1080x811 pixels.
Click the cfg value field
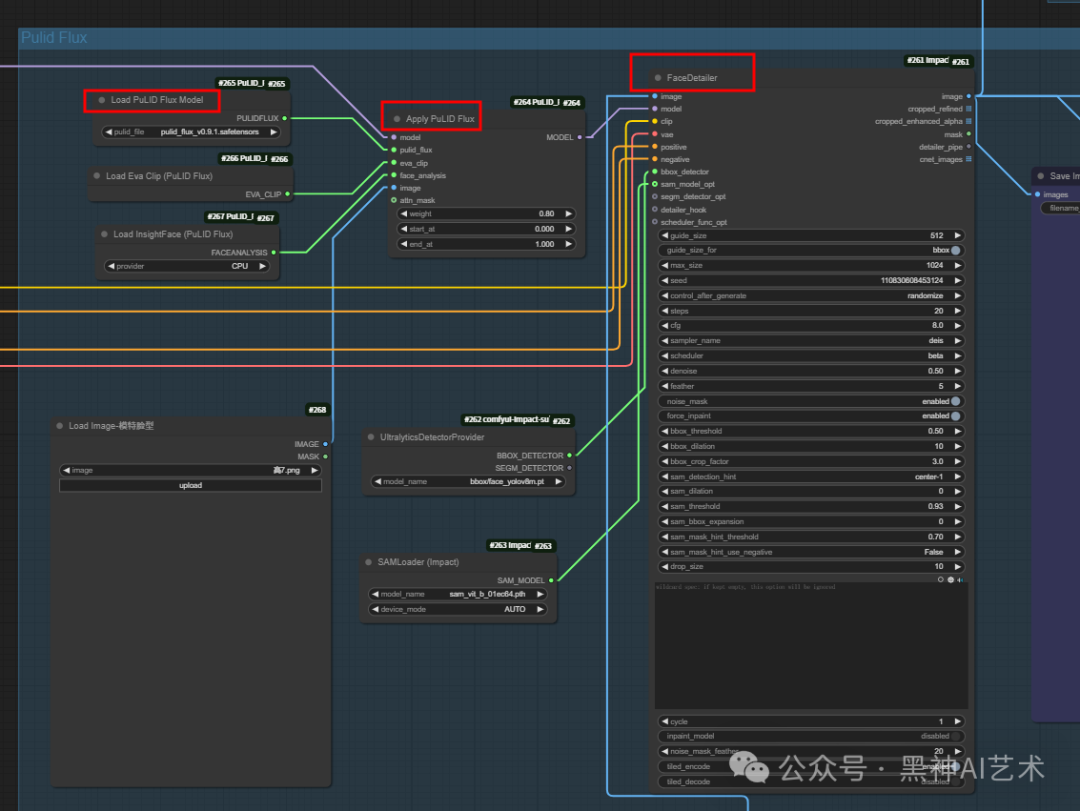811,325
